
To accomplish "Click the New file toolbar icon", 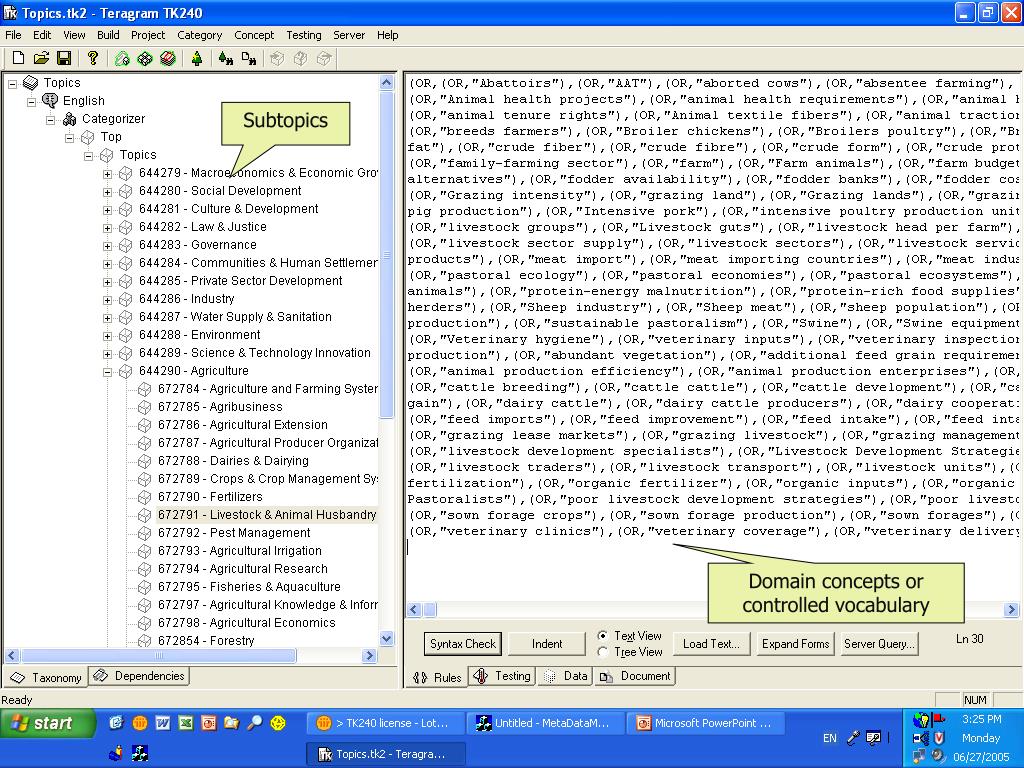I will (19, 59).
